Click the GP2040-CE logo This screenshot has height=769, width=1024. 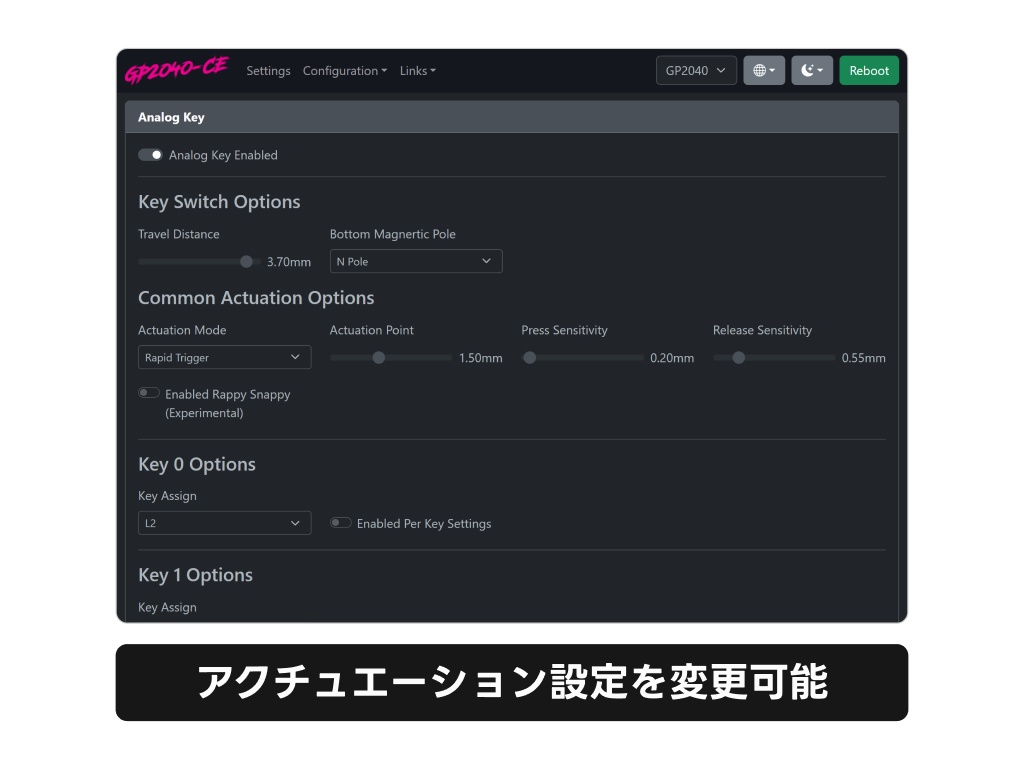tap(177, 70)
